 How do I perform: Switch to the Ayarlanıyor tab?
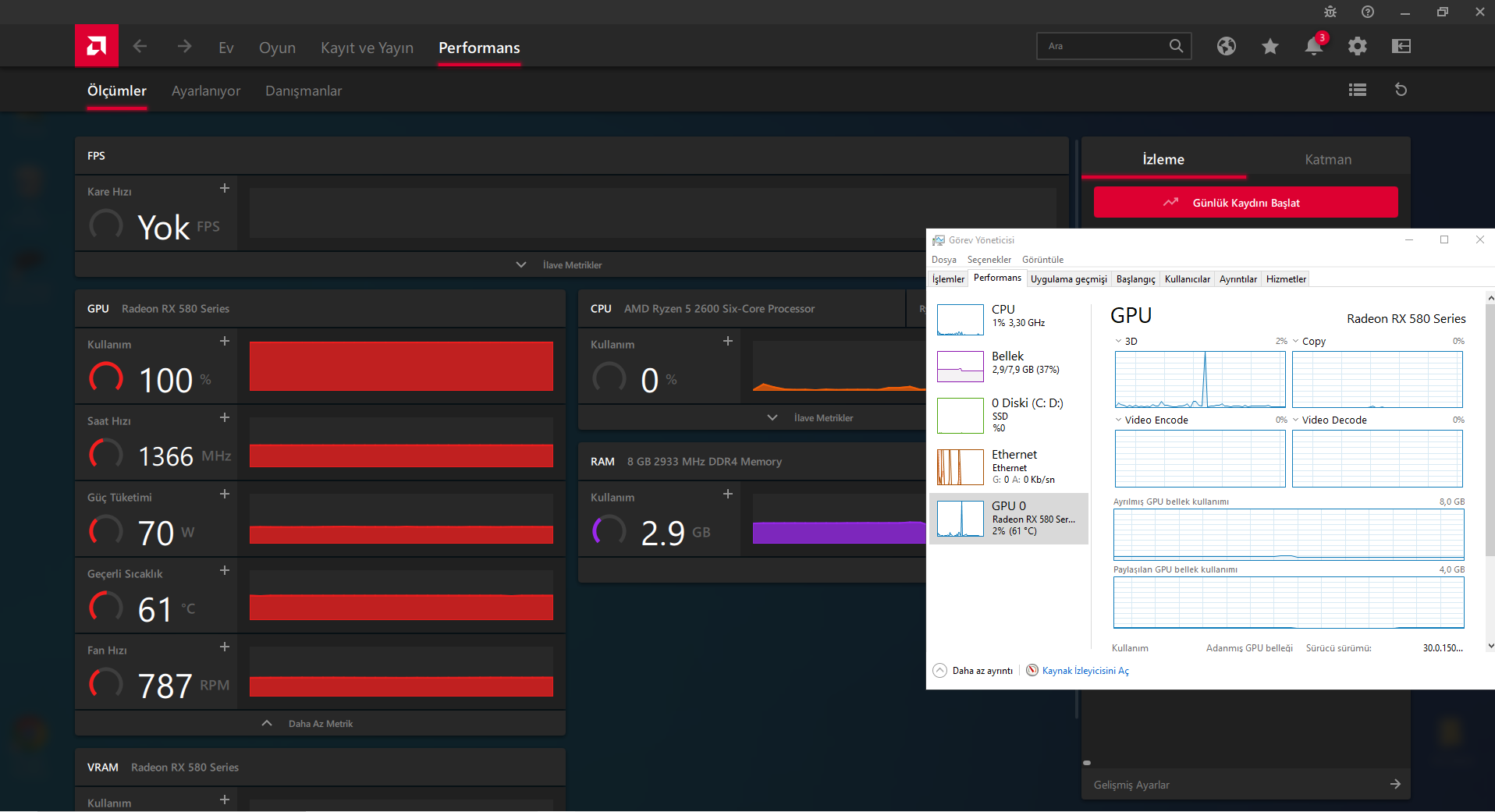206,91
